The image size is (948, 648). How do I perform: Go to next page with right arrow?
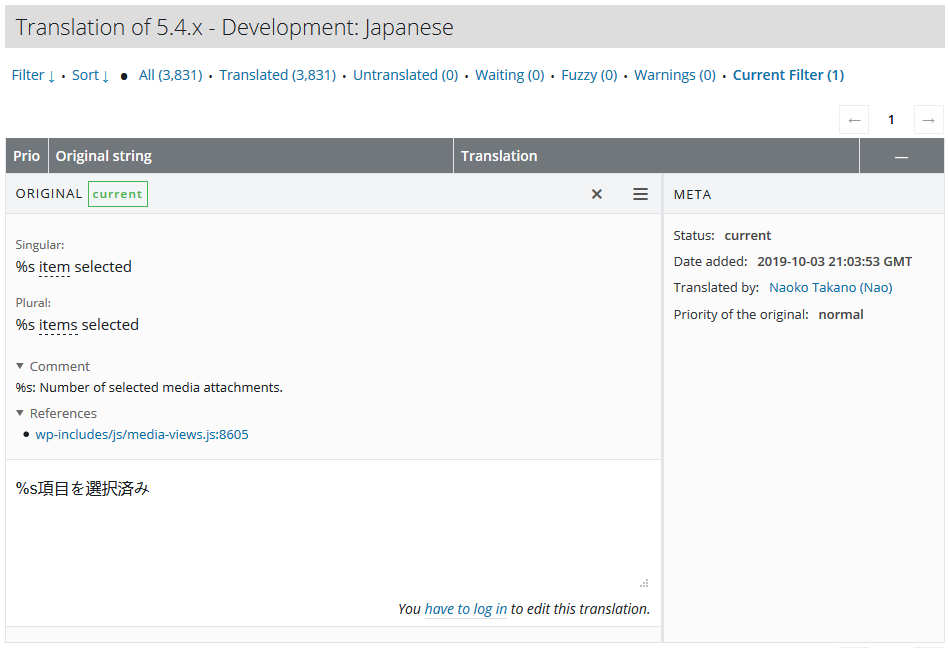928,120
